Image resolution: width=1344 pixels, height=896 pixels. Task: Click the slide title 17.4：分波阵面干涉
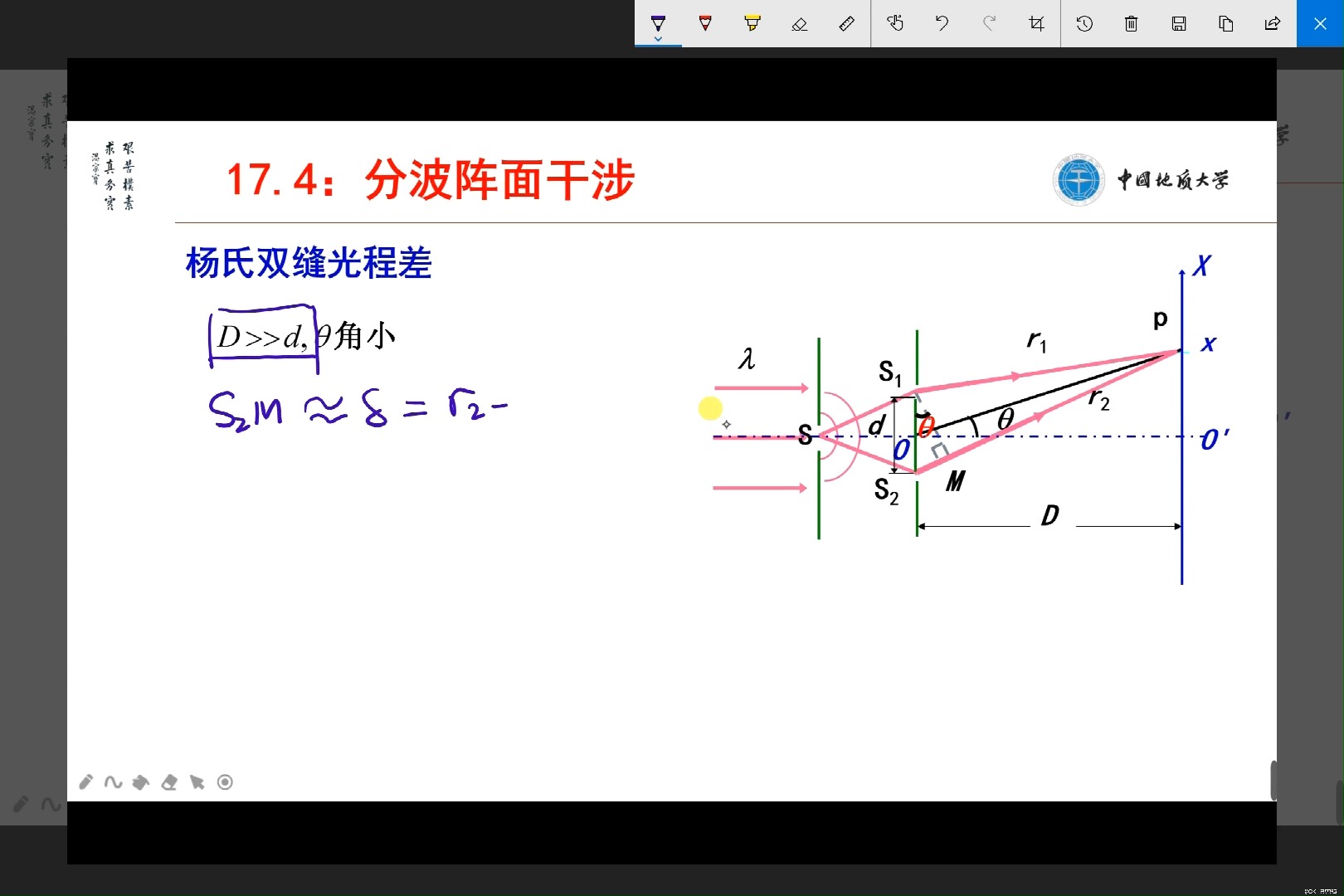(x=431, y=179)
